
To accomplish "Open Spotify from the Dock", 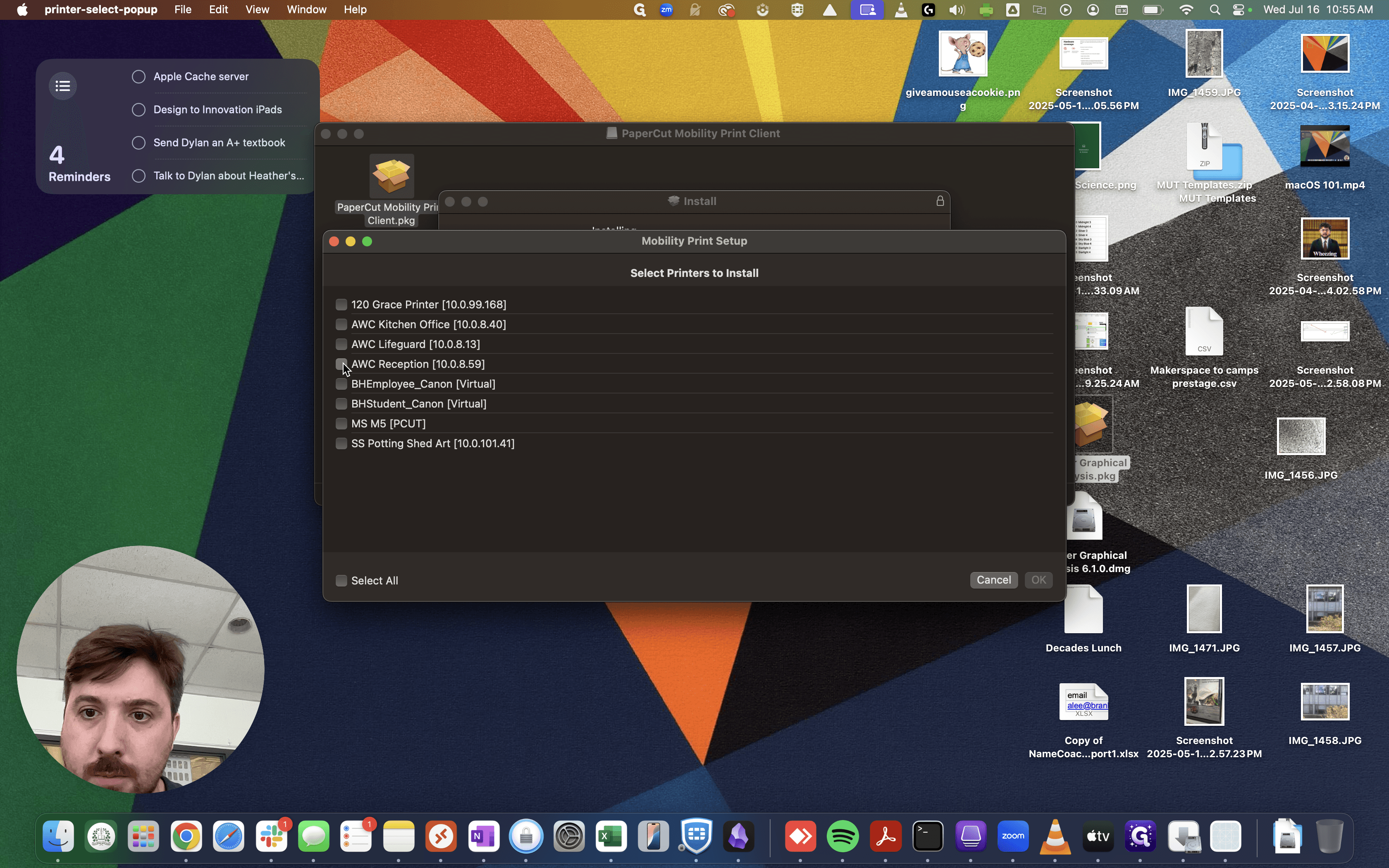I will tap(843, 837).
